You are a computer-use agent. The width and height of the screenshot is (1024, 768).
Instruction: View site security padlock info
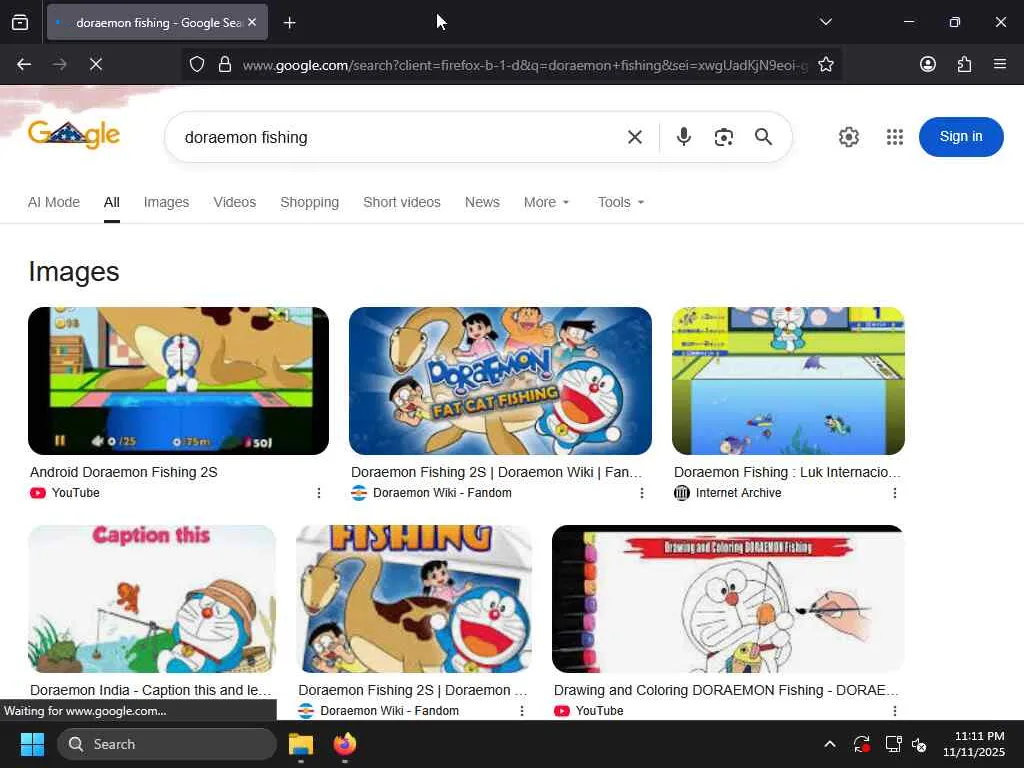click(x=225, y=65)
